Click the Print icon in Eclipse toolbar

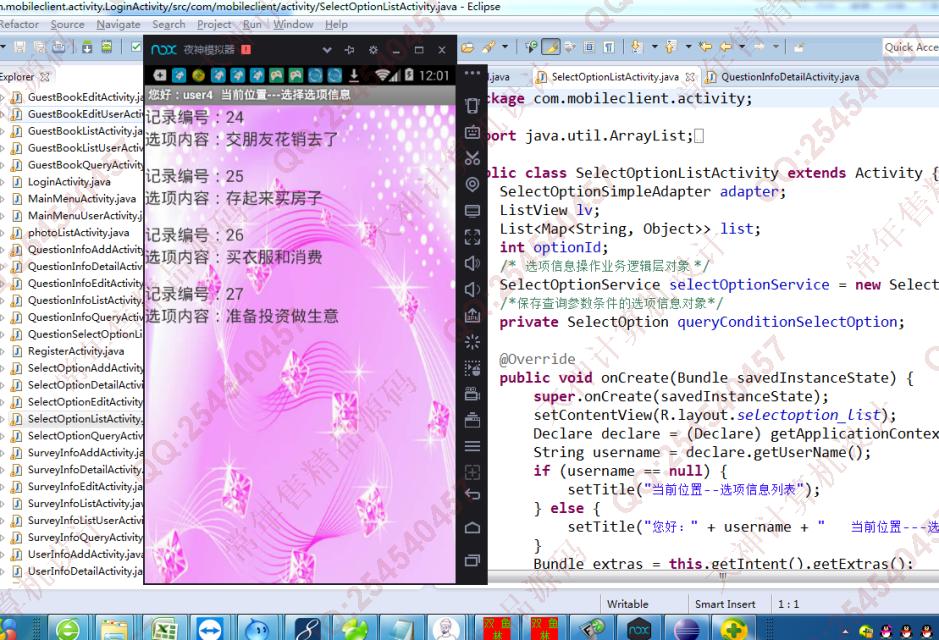59,47
